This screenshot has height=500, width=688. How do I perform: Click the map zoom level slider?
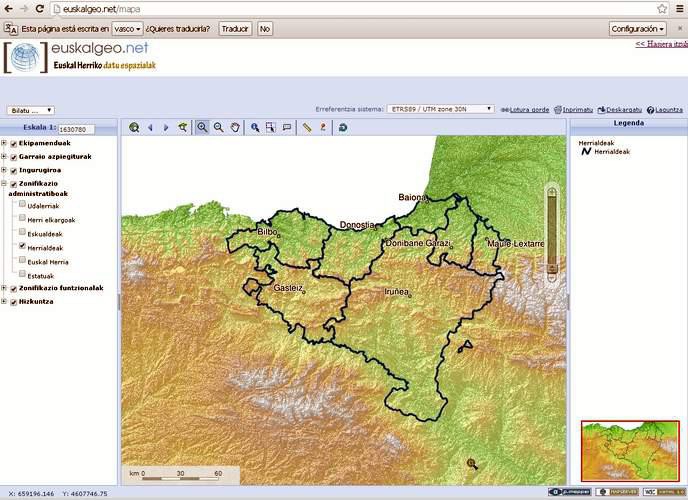click(x=551, y=230)
